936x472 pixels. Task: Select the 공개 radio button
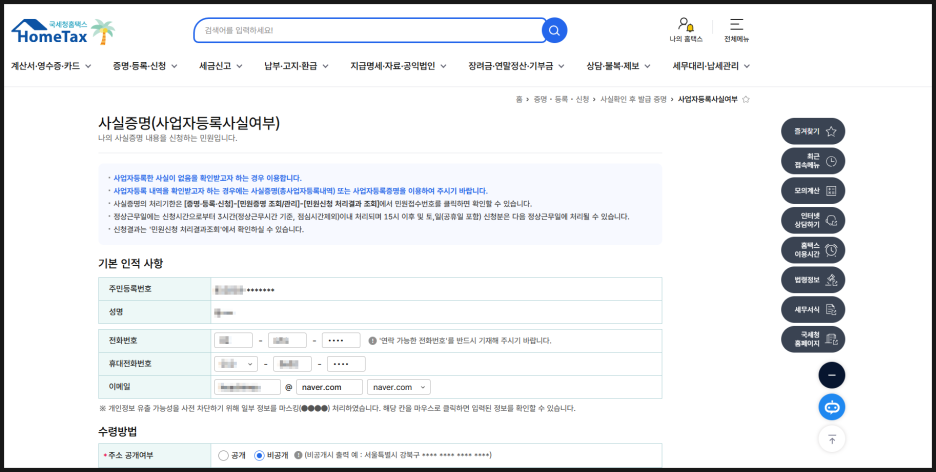pos(223,455)
